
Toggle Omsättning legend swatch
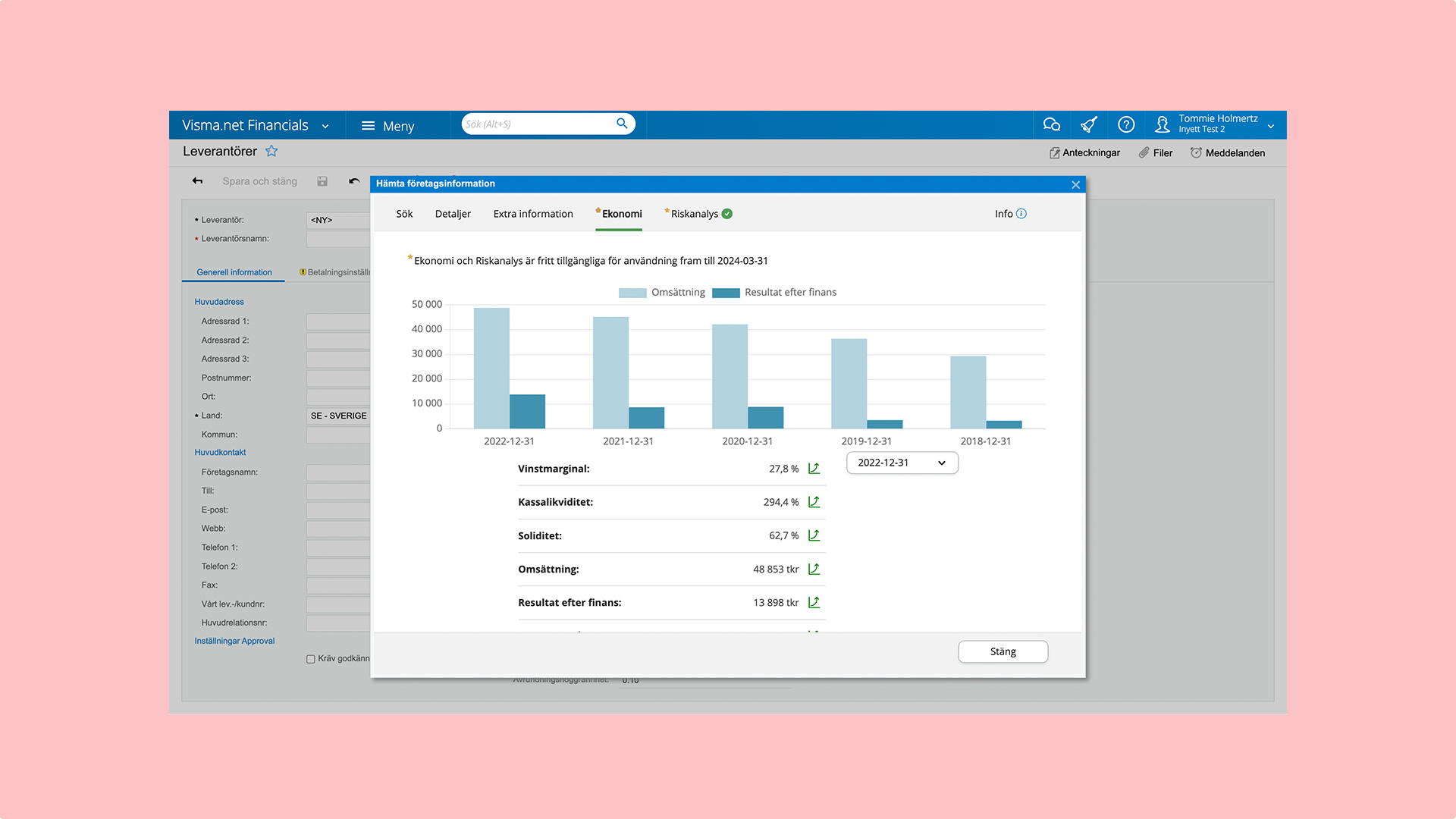(x=632, y=293)
